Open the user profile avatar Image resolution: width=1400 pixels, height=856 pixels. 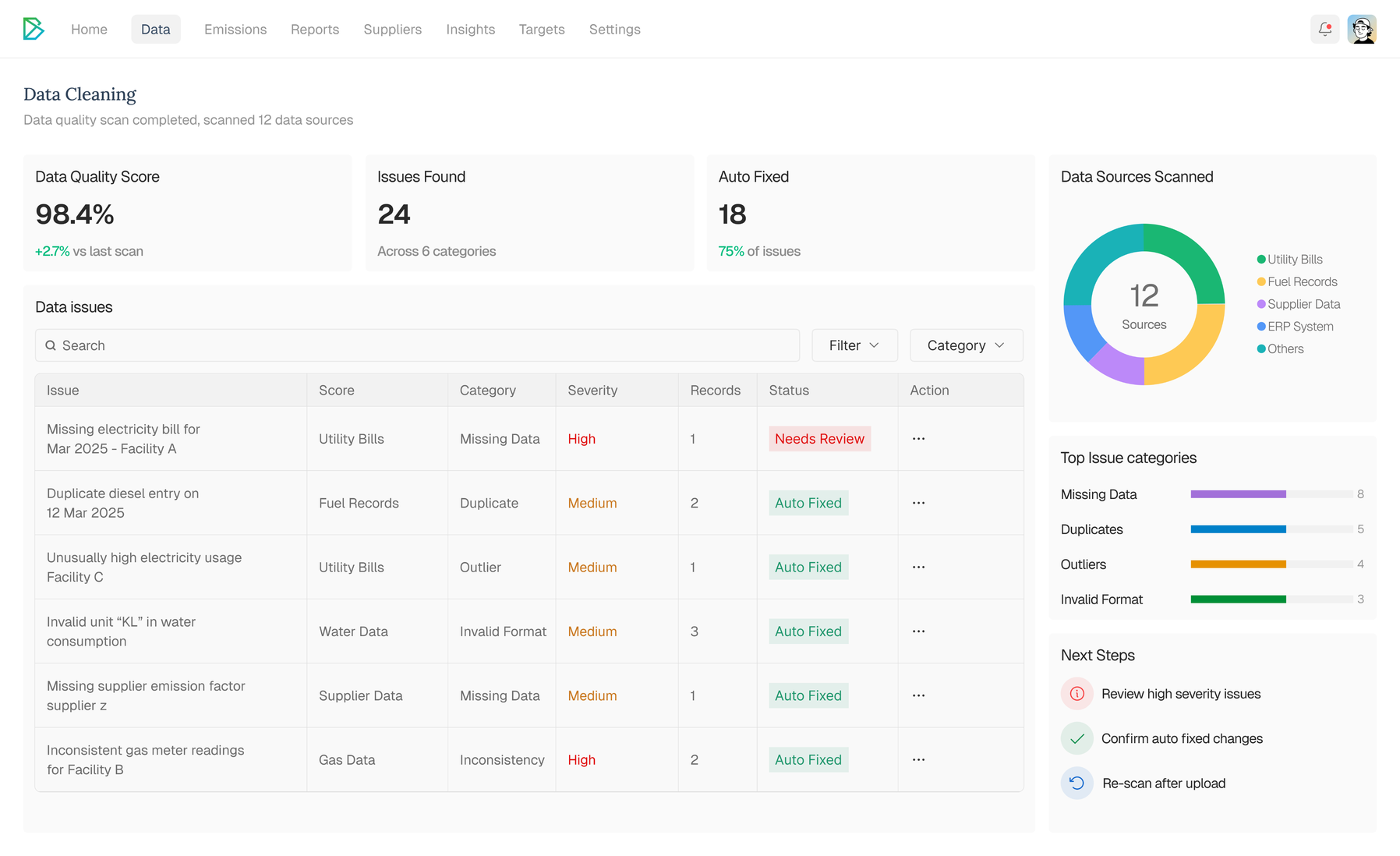pyautogui.click(x=1362, y=29)
